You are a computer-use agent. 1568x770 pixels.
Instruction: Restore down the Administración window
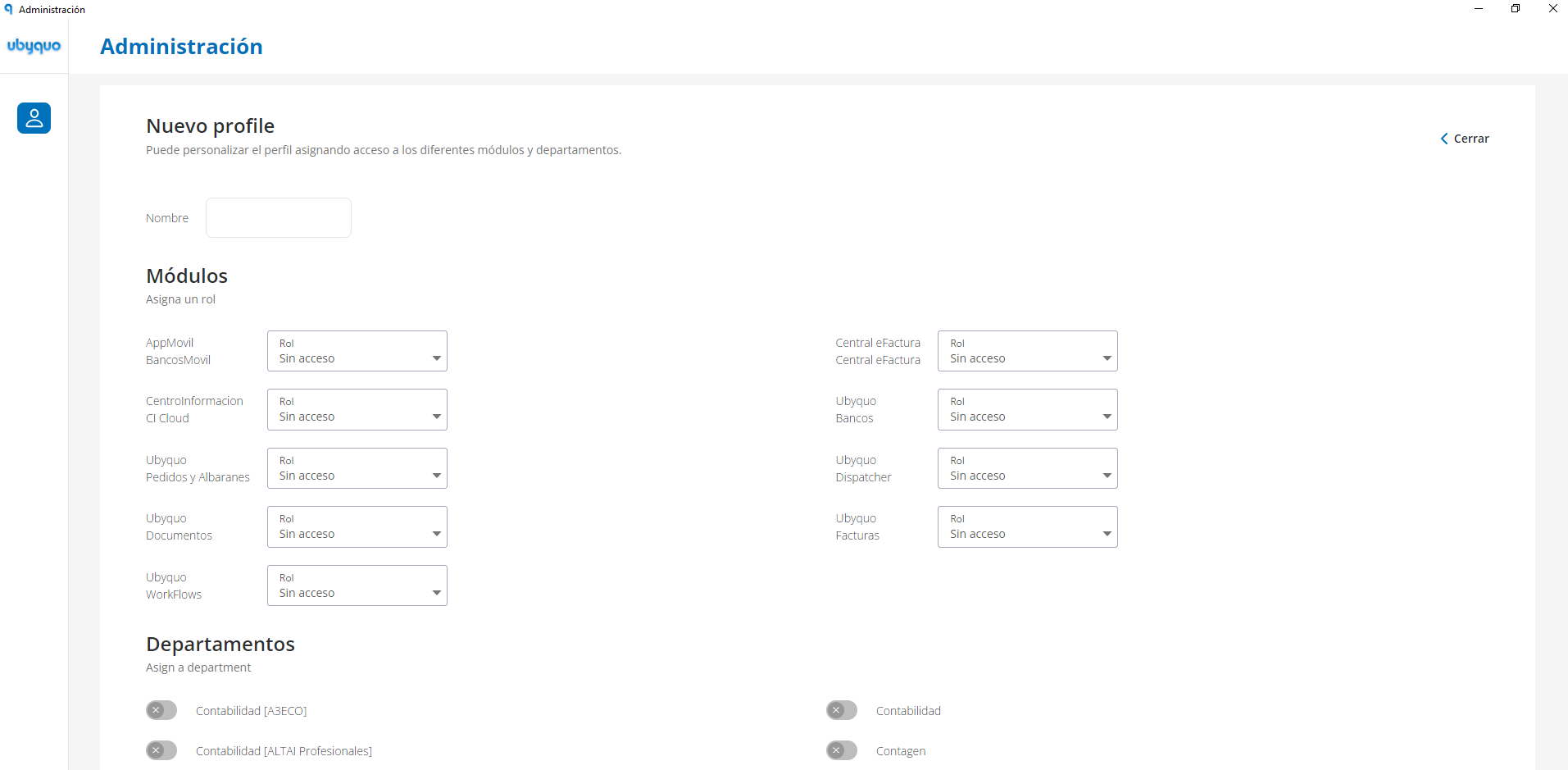[x=1516, y=9]
